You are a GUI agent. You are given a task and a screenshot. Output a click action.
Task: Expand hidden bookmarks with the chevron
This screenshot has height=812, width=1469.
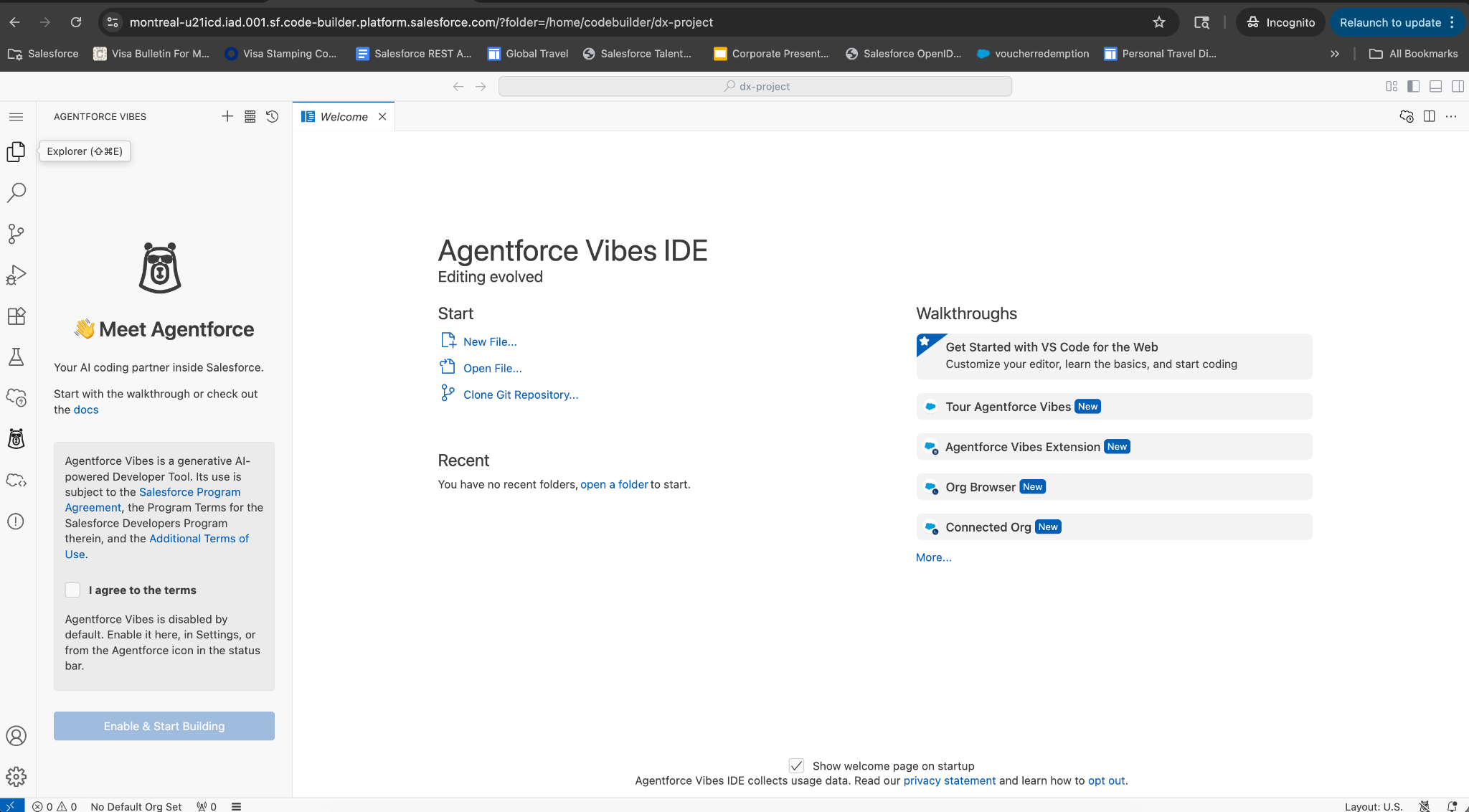pos(1334,53)
